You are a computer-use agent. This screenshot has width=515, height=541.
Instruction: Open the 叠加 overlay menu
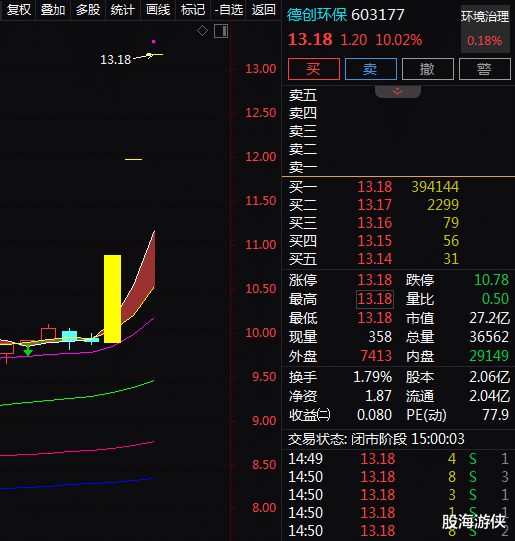[x=53, y=10]
